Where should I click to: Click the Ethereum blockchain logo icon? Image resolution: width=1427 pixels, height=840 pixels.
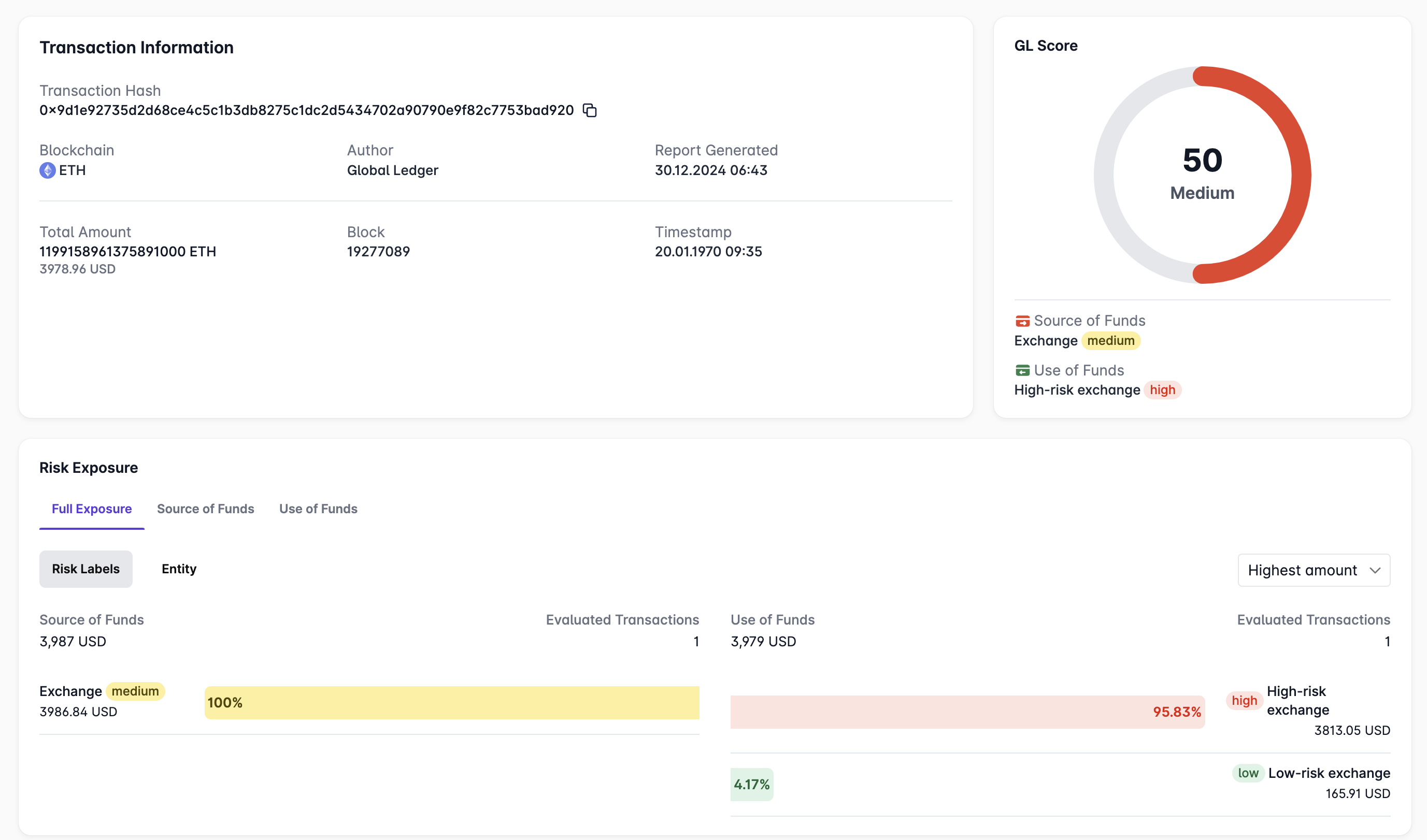click(48, 170)
